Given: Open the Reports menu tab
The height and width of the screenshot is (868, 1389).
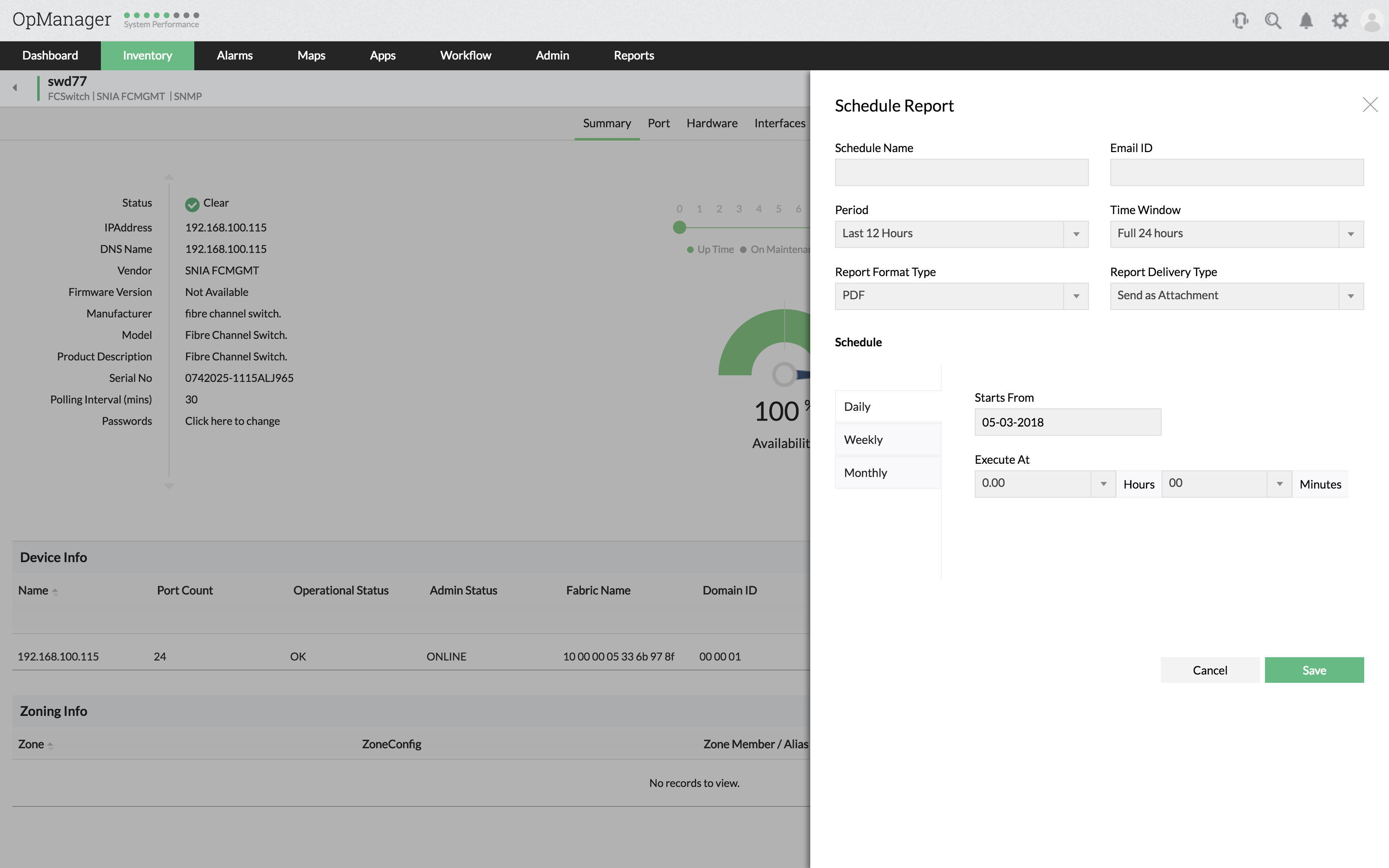Looking at the screenshot, I should (634, 56).
